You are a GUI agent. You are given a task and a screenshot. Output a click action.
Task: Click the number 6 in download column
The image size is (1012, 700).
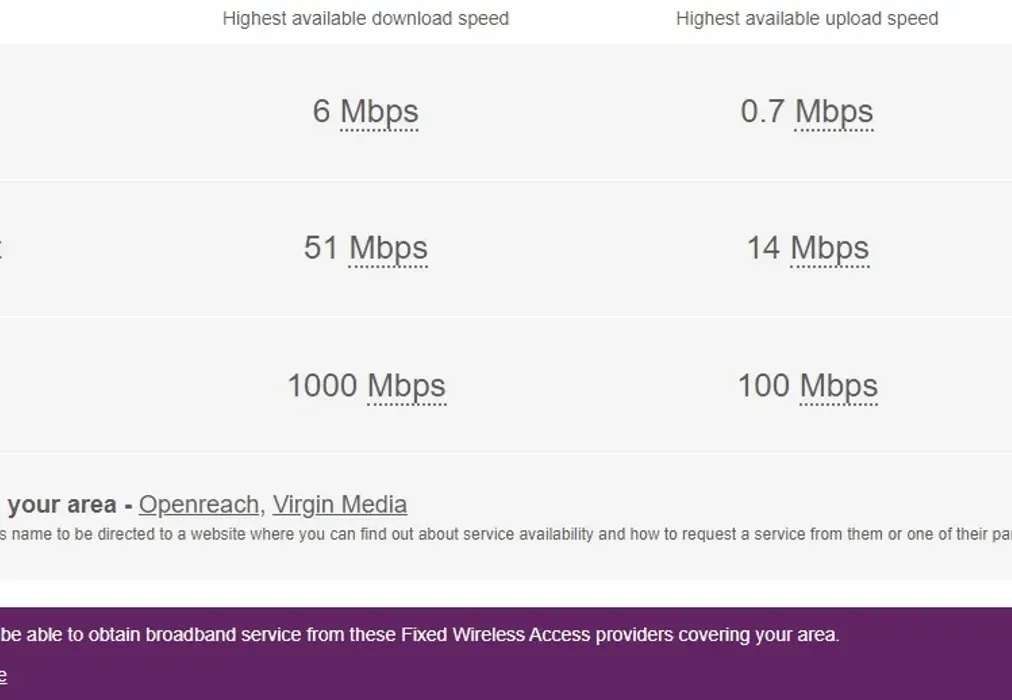(321, 112)
